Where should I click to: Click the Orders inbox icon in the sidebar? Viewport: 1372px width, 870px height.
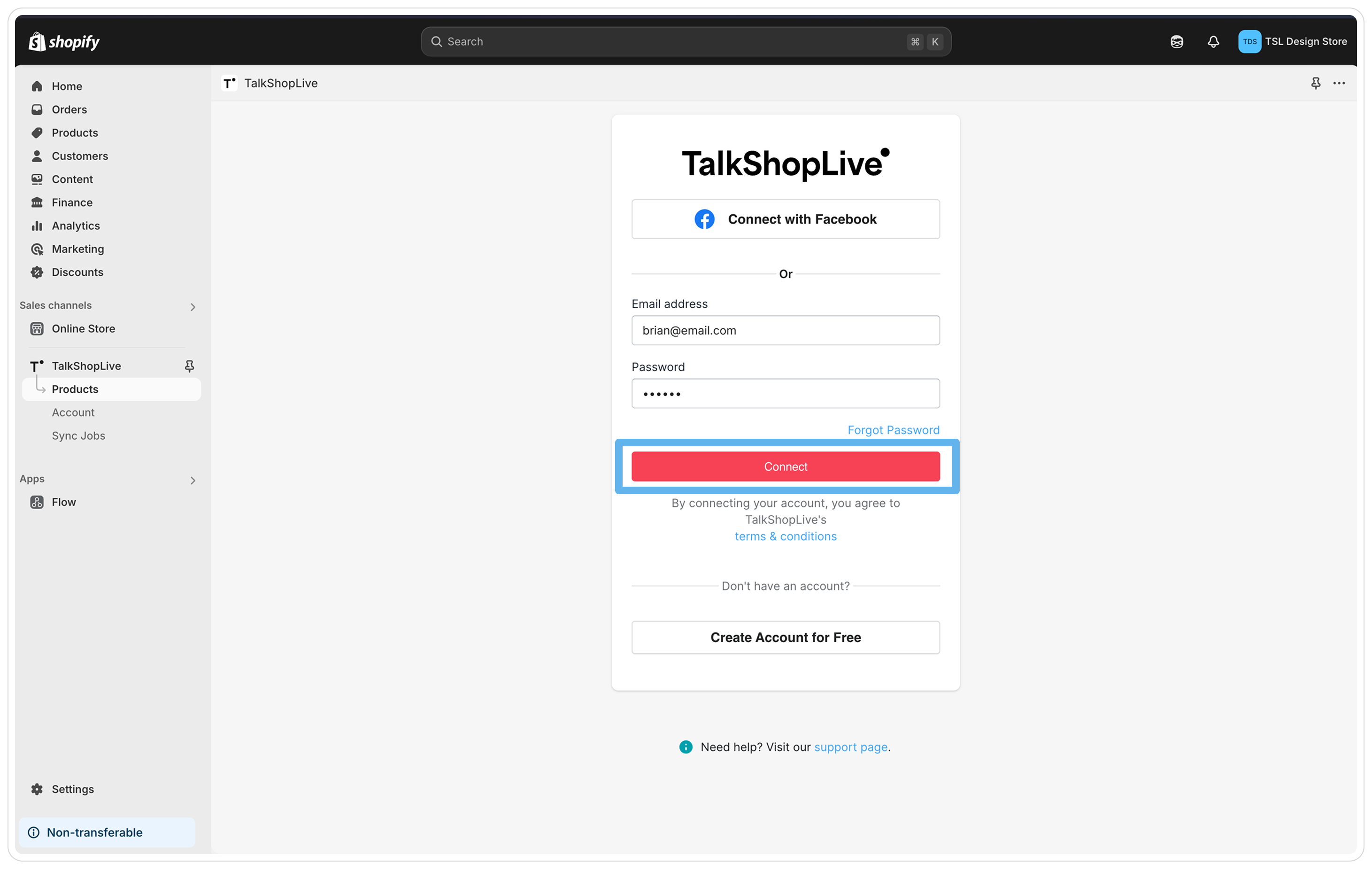point(37,109)
